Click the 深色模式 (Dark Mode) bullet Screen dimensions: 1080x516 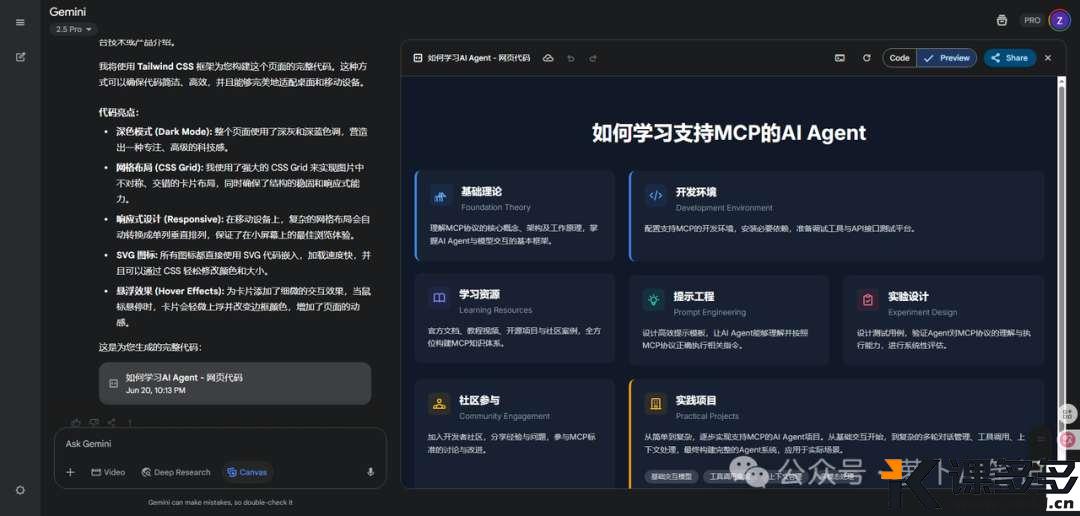click(x=240, y=139)
